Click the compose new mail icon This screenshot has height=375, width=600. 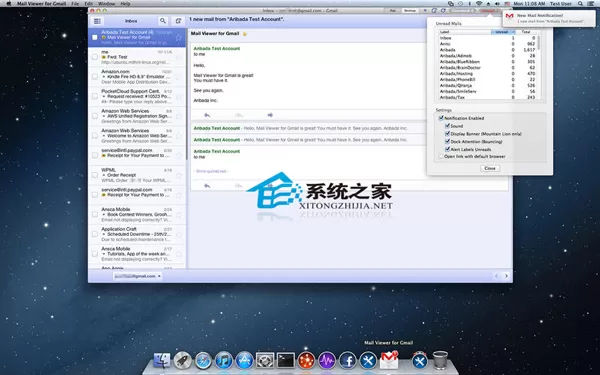coord(178,21)
